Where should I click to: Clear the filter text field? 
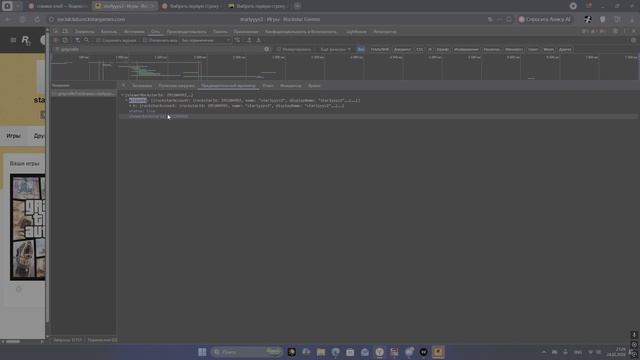[x=267, y=49]
